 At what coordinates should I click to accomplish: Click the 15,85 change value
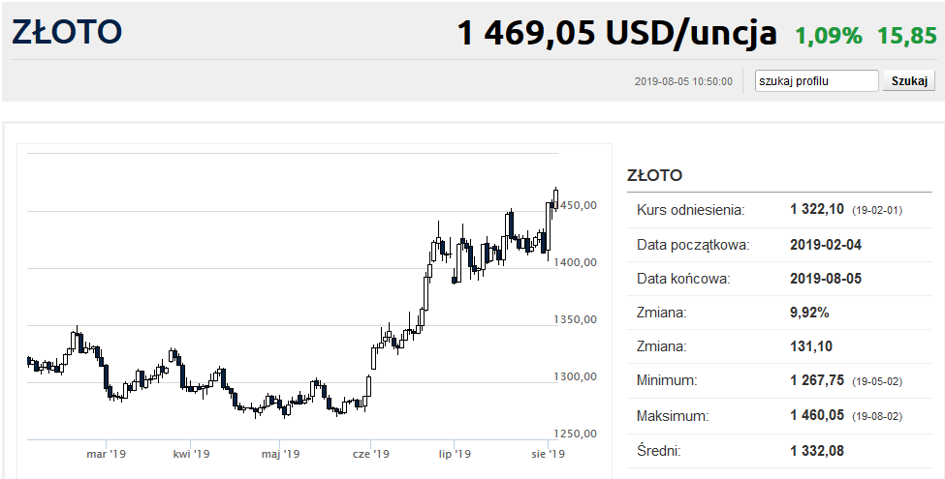(x=907, y=36)
